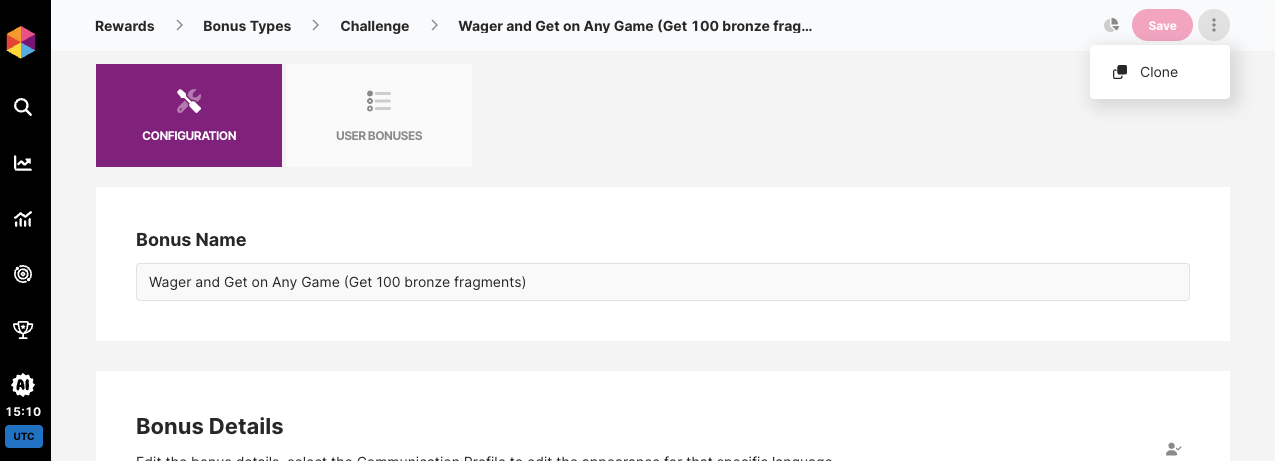Select the Configuration tab
The height and width of the screenshot is (461, 1275).
pos(189,116)
